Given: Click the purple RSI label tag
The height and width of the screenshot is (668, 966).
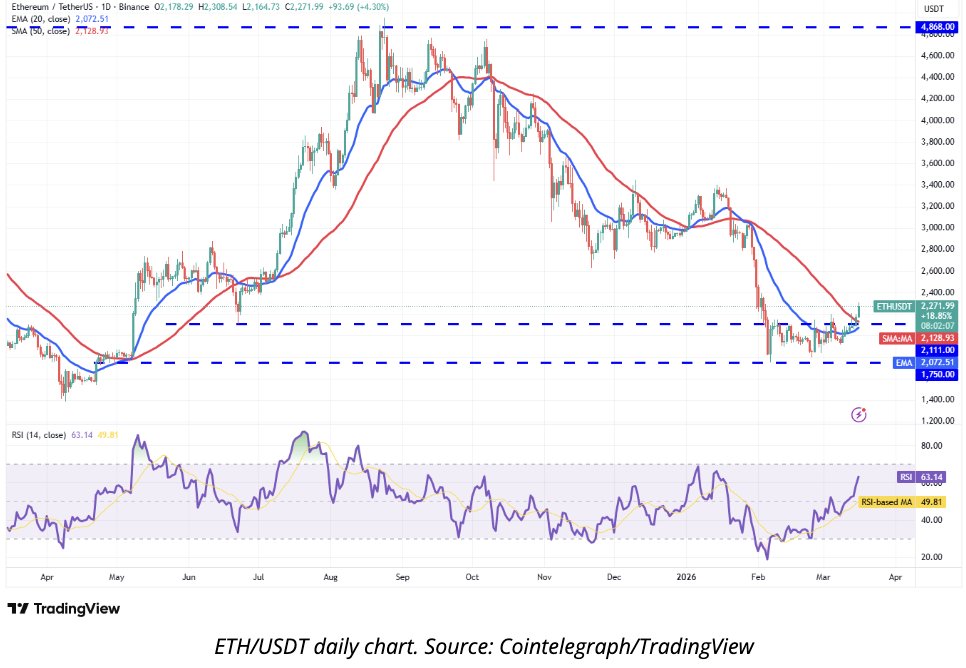Looking at the screenshot, I should click(906, 477).
